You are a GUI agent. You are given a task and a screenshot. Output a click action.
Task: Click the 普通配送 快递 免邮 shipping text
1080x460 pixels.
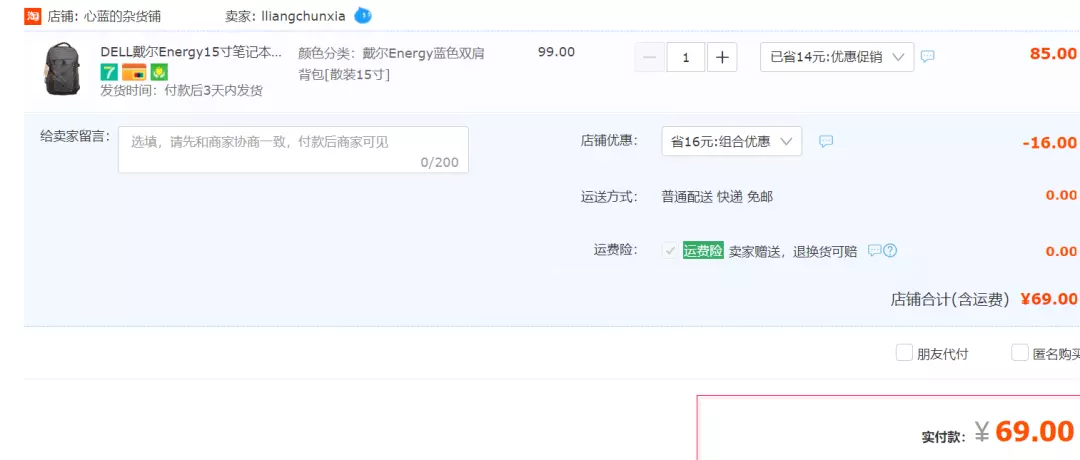pyautogui.click(x=717, y=197)
